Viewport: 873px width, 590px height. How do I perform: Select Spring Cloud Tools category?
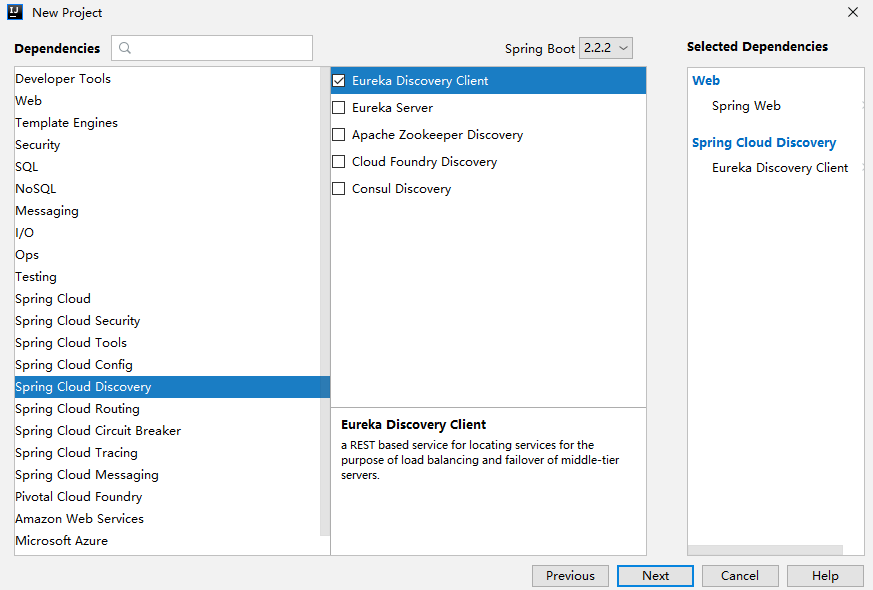(x=168, y=343)
